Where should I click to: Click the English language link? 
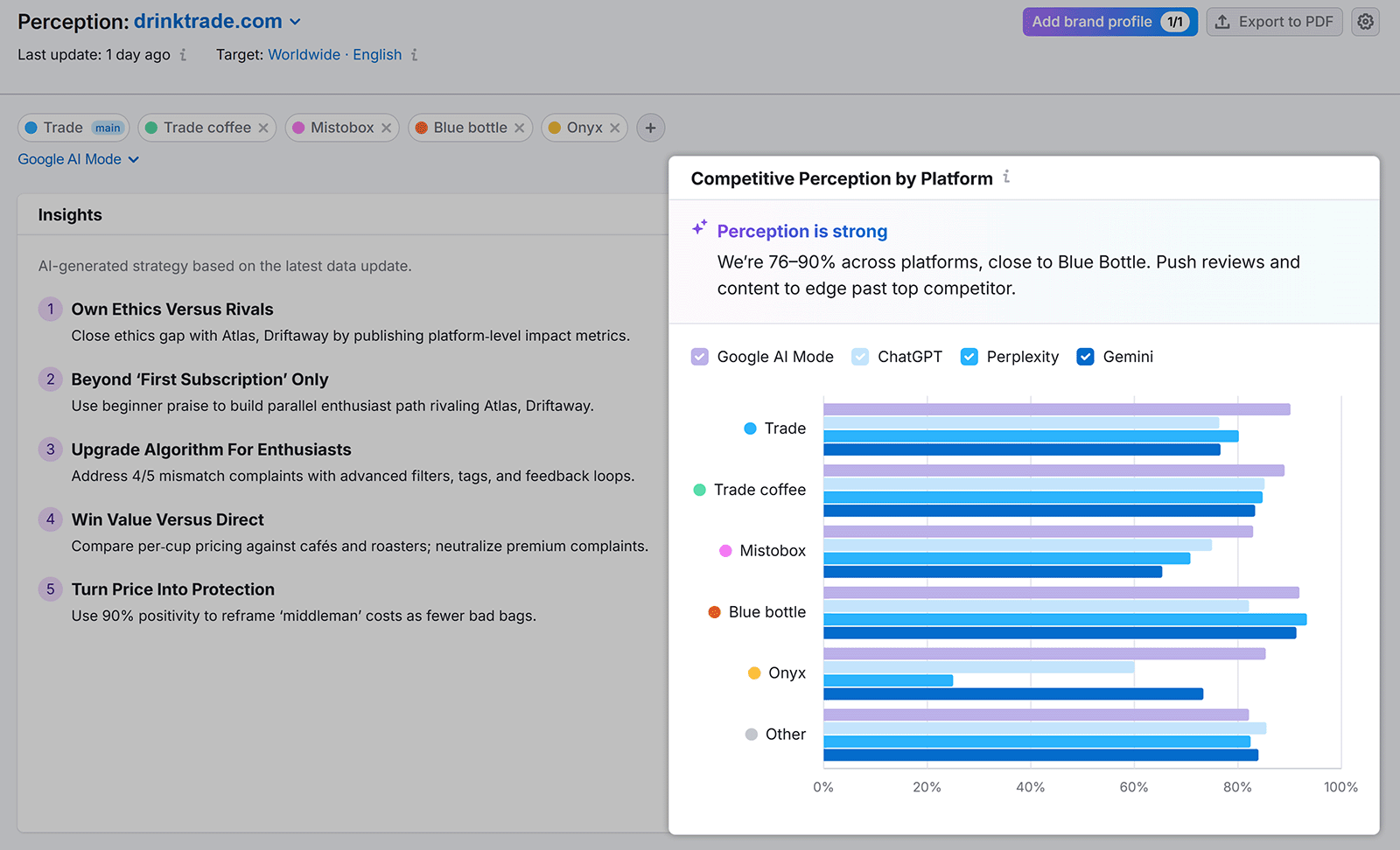[x=377, y=54]
